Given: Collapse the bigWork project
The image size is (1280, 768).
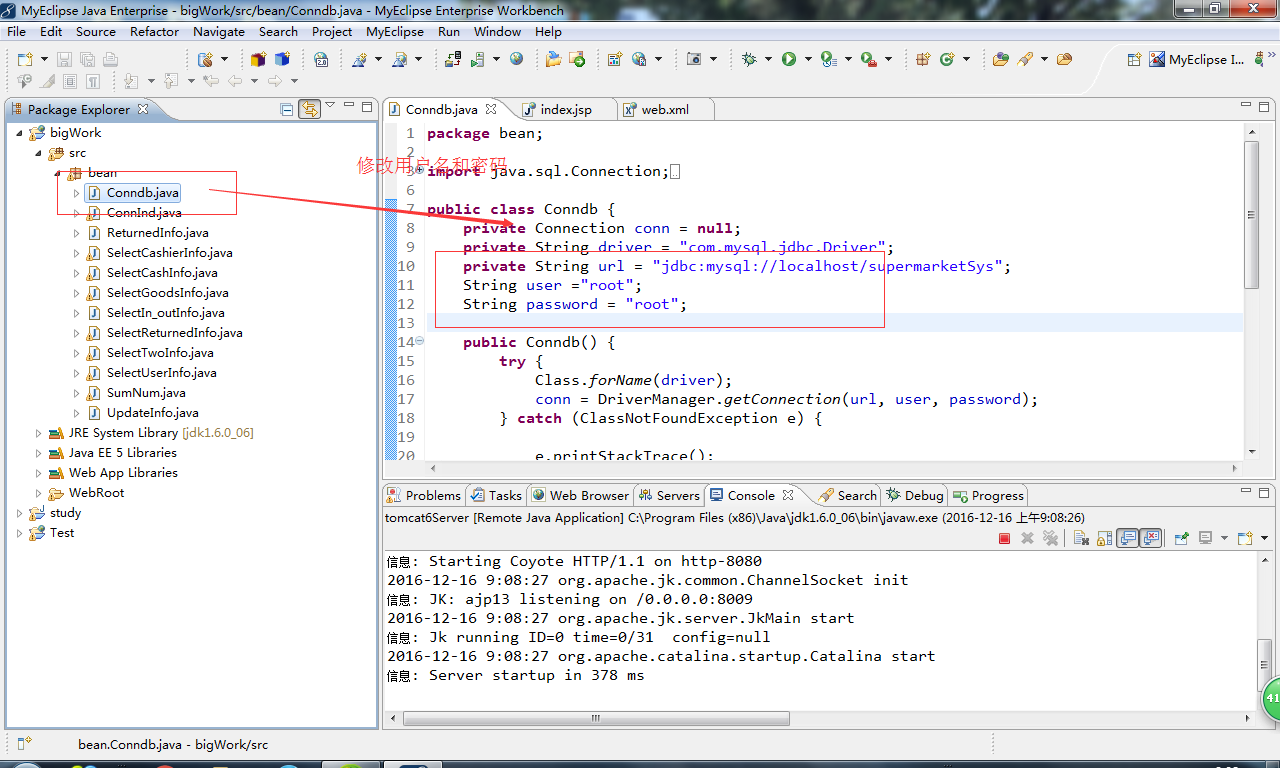Looking at the screenshot, I should (x=20, y=133).
